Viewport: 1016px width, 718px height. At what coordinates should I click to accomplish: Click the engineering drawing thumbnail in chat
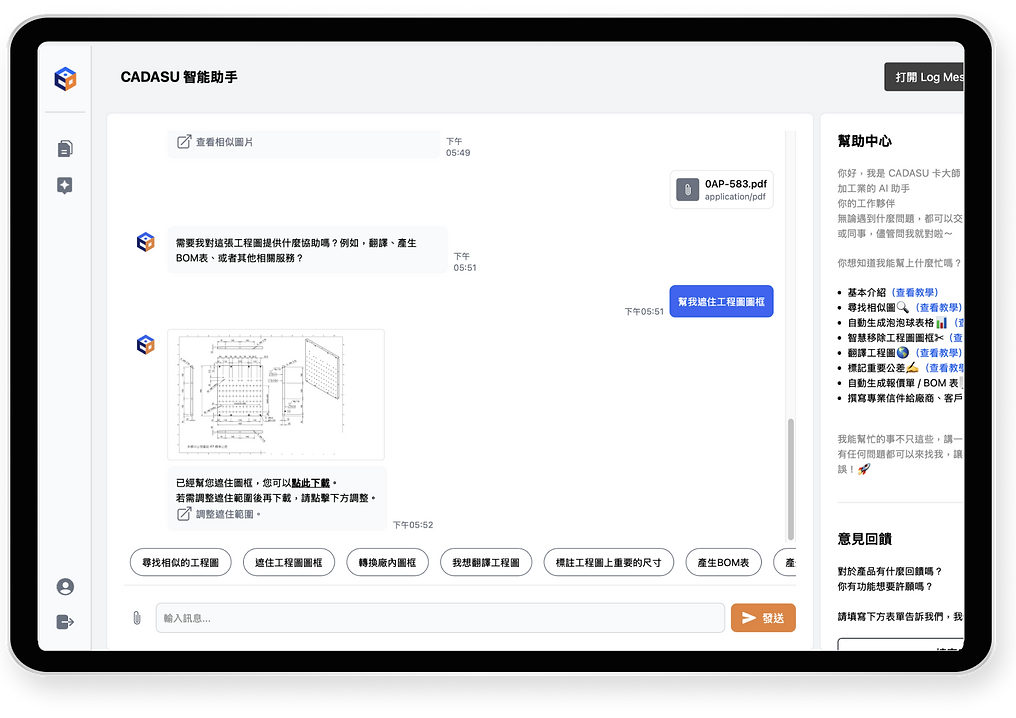coord(276,395)
